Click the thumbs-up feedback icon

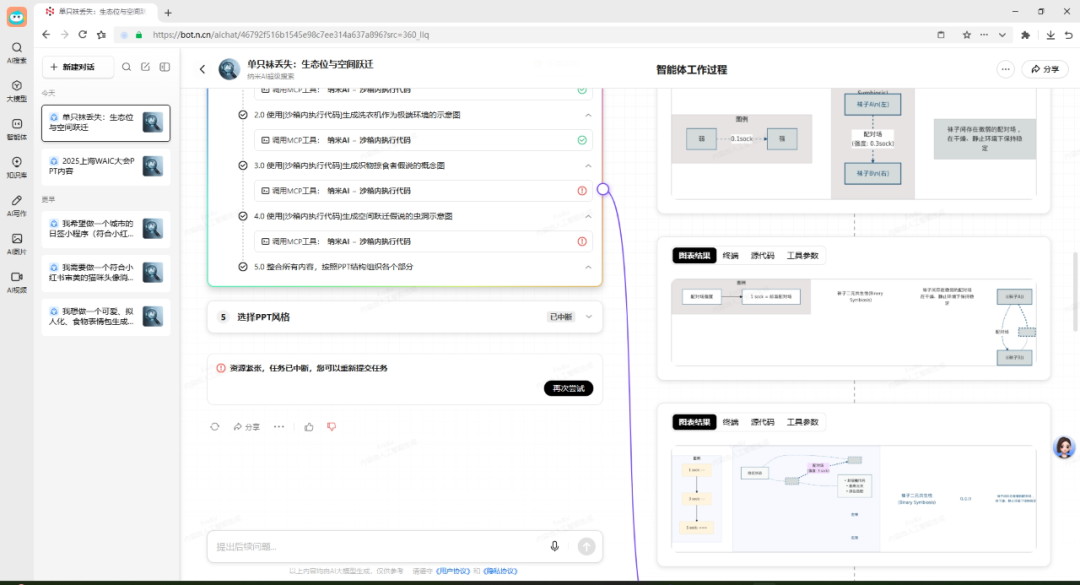coord(308,427)
